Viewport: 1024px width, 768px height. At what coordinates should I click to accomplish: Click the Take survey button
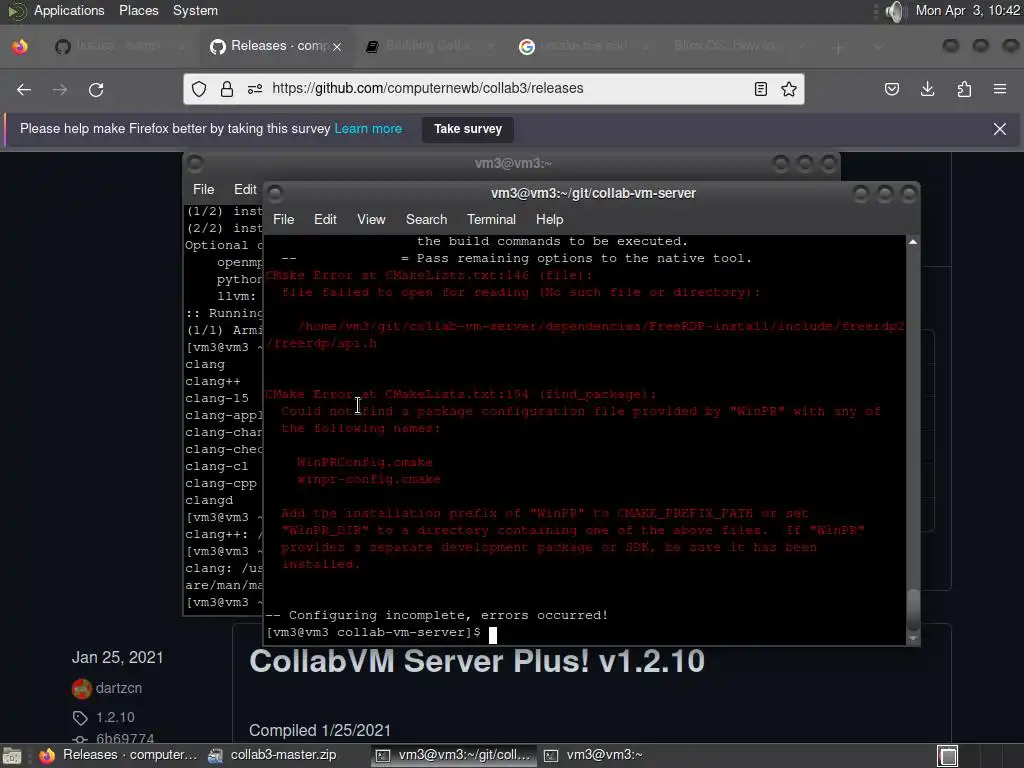click(468, 129)
